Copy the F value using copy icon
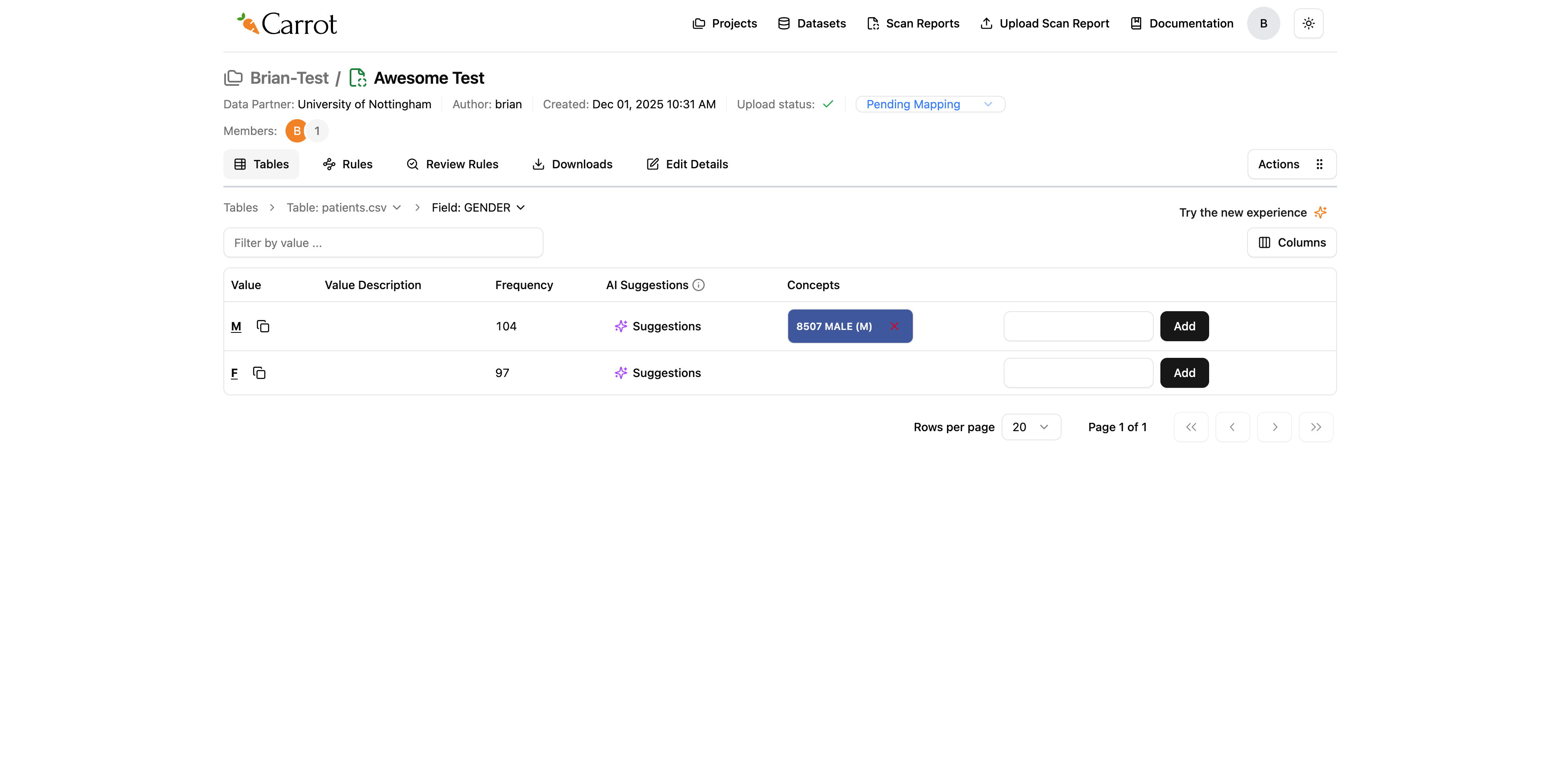This screenshot has height=784, width=1568. point(259,373)
